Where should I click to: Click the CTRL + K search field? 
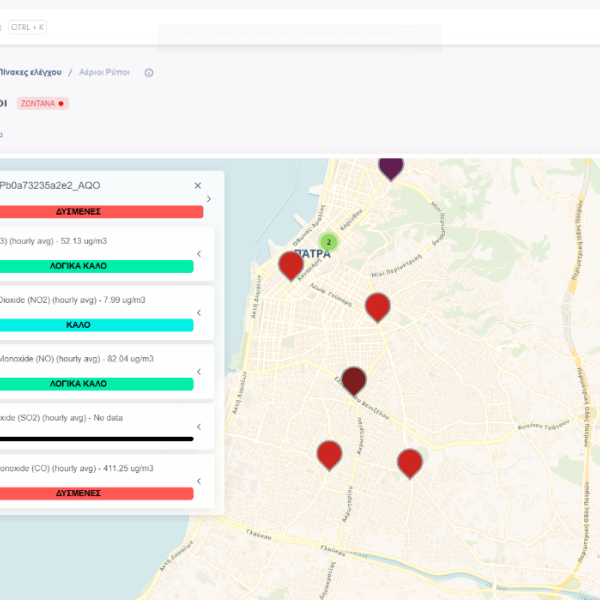tap(27, 27)
